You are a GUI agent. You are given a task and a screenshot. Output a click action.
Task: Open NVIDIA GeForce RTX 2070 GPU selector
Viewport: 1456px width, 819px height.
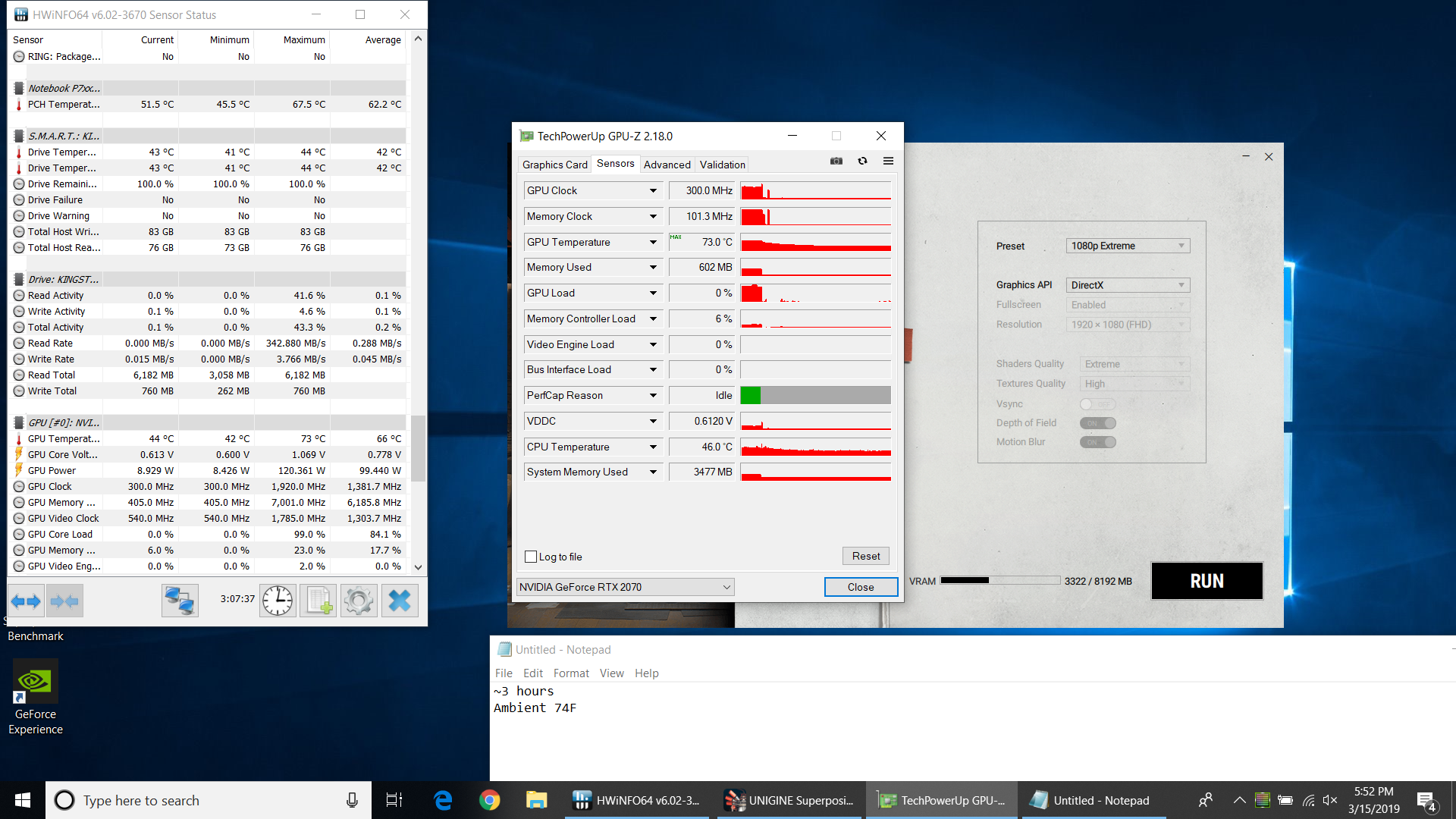click(x=625, y=587)
